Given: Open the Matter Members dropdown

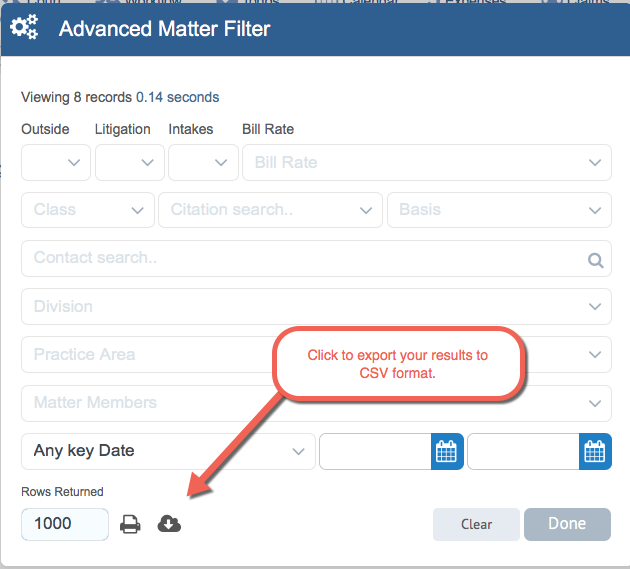Looking at the screenshot, I should pos(317,403).
